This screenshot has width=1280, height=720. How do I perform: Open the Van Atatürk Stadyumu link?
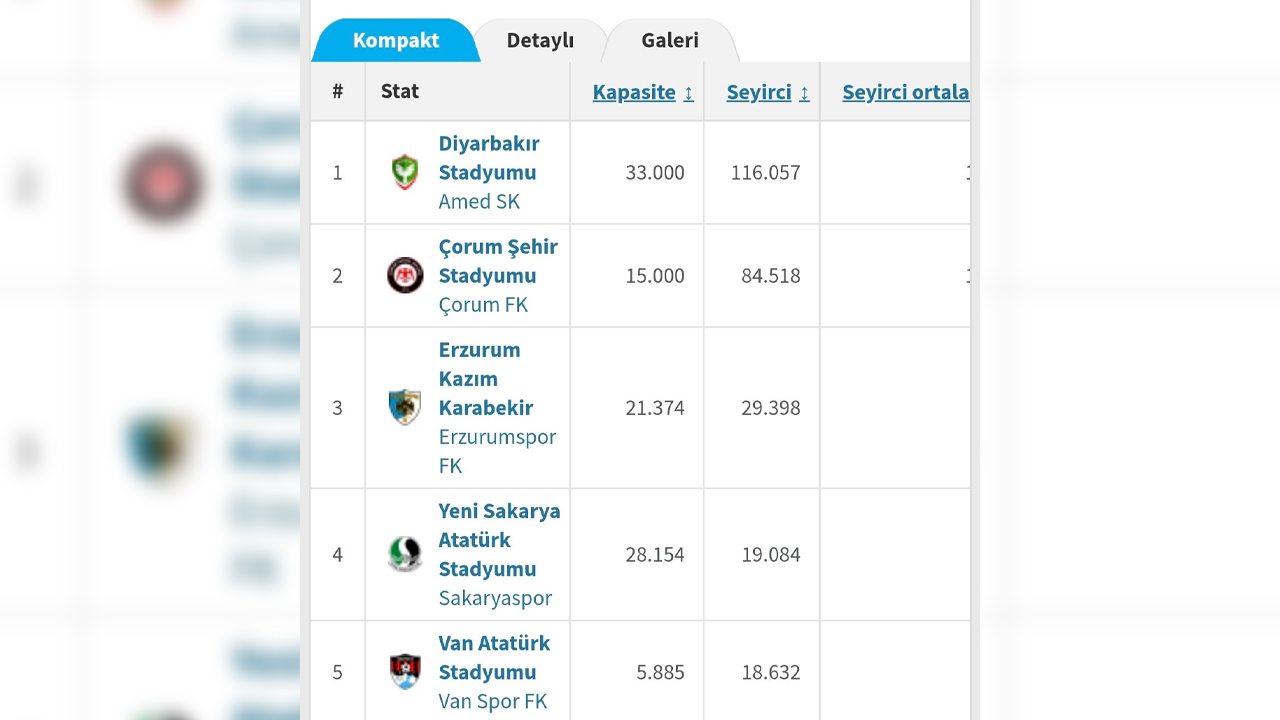pos(494,657)
